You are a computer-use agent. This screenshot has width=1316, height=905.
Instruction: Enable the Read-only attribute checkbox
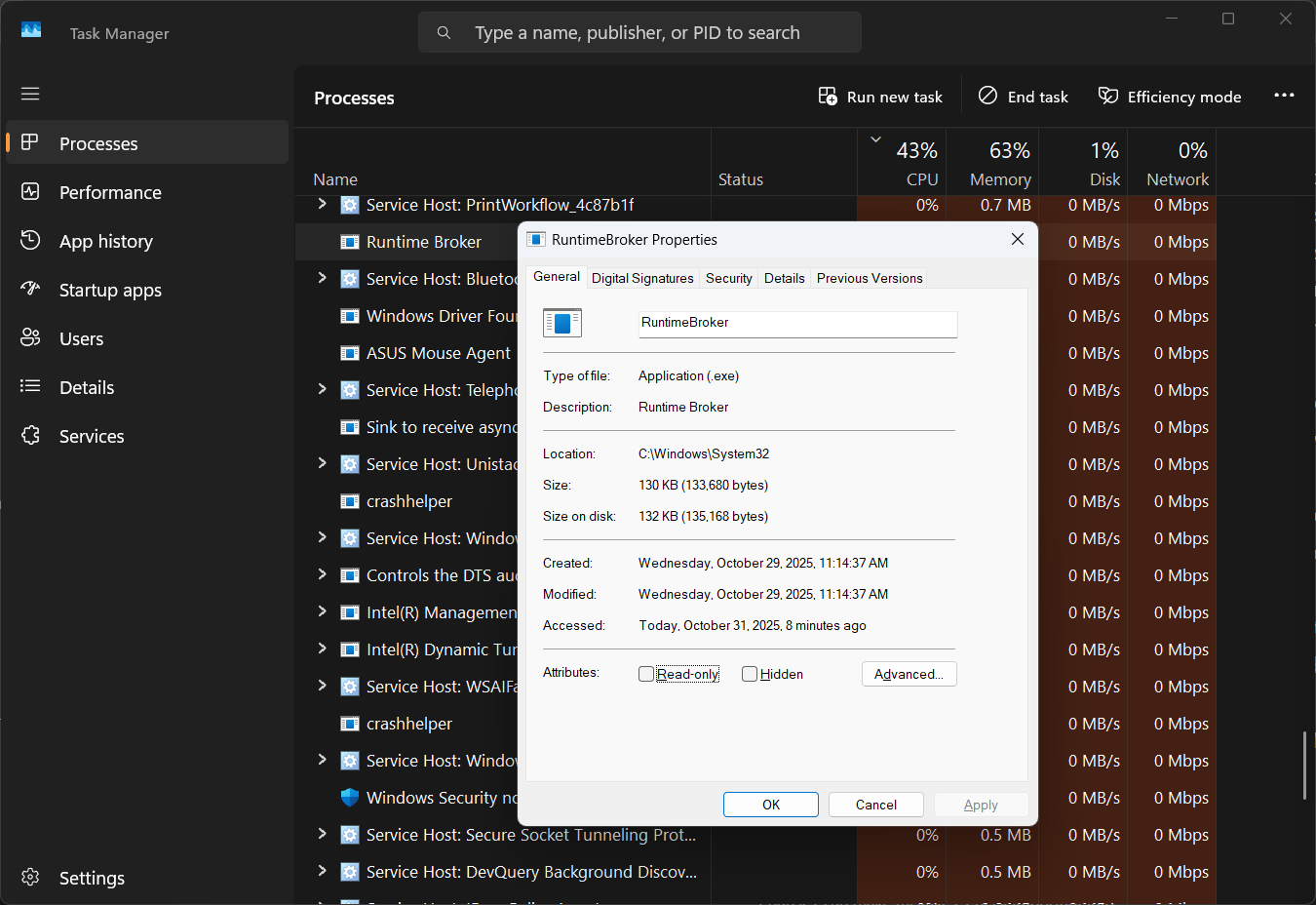646,674
